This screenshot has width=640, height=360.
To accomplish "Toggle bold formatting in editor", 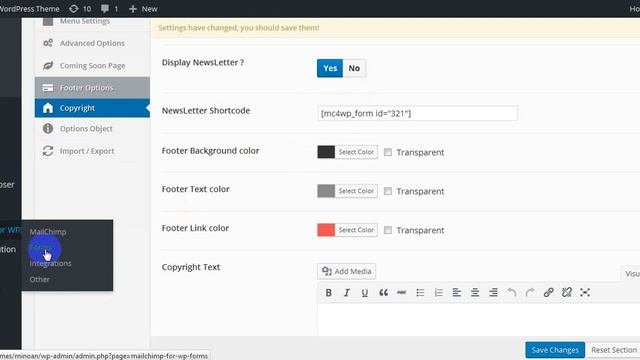I will coord(328,293).
